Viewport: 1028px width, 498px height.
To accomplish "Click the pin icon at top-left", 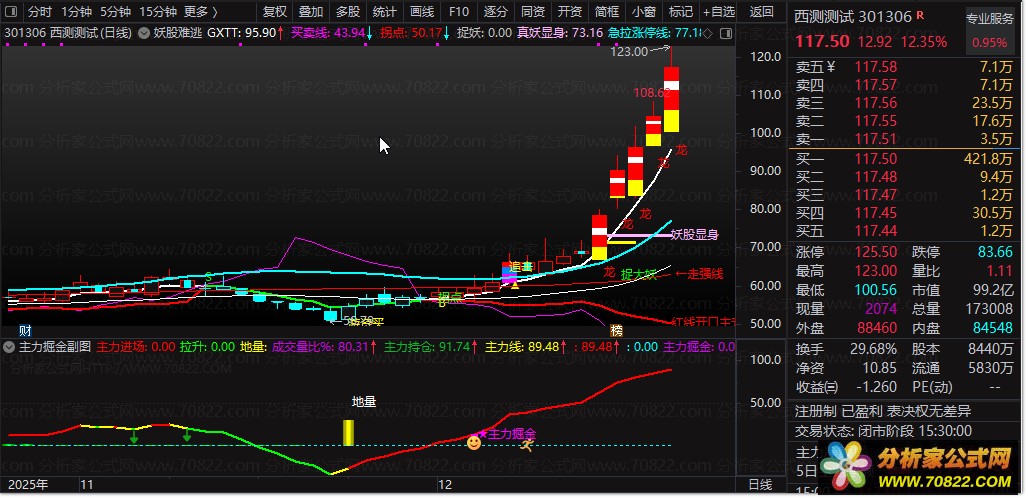I will tap(10, 12).
